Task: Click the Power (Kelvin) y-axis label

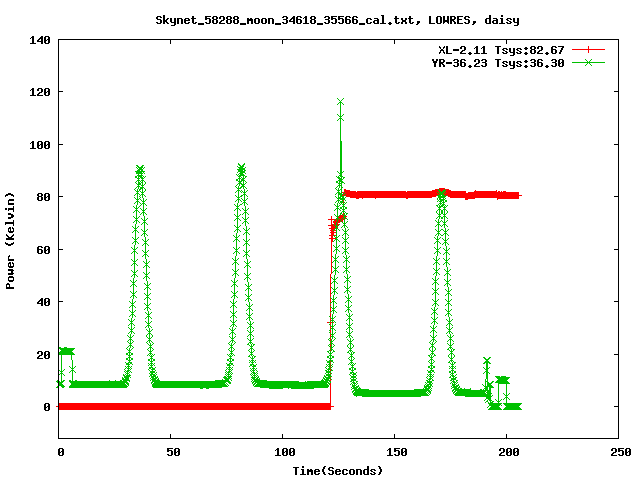Action: tap(10, 241)
